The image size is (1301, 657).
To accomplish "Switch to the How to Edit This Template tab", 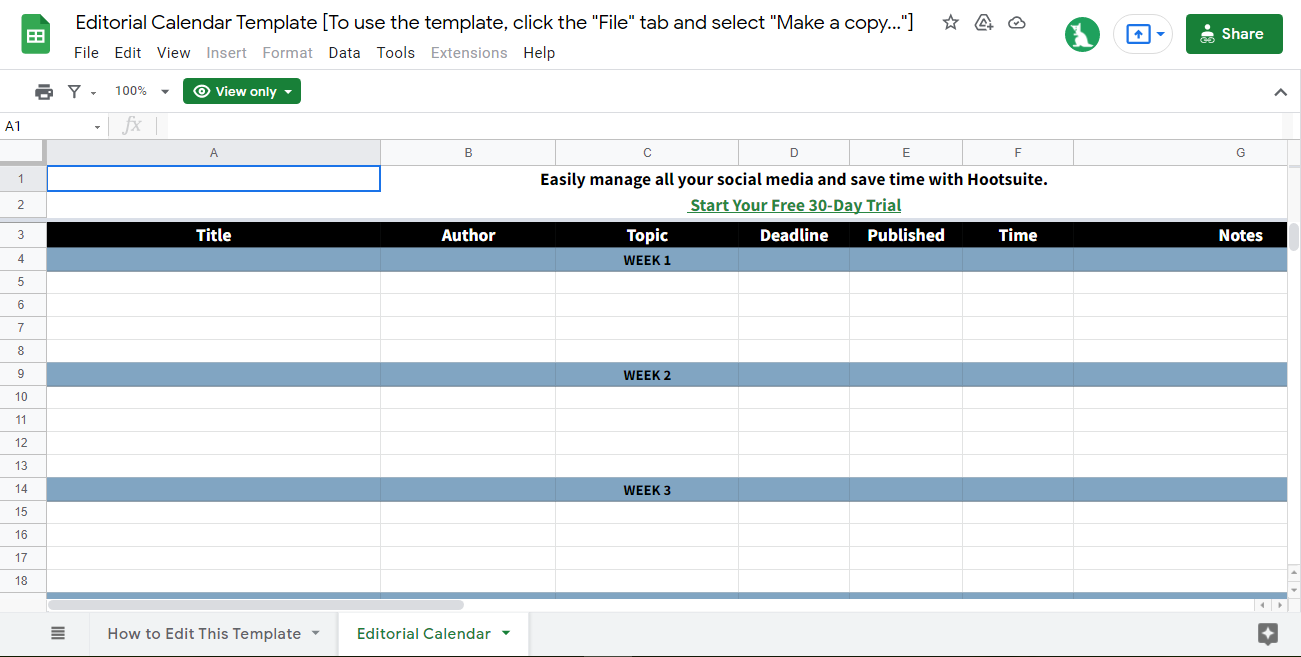I will pyautogui.click(x=204, y=633).
